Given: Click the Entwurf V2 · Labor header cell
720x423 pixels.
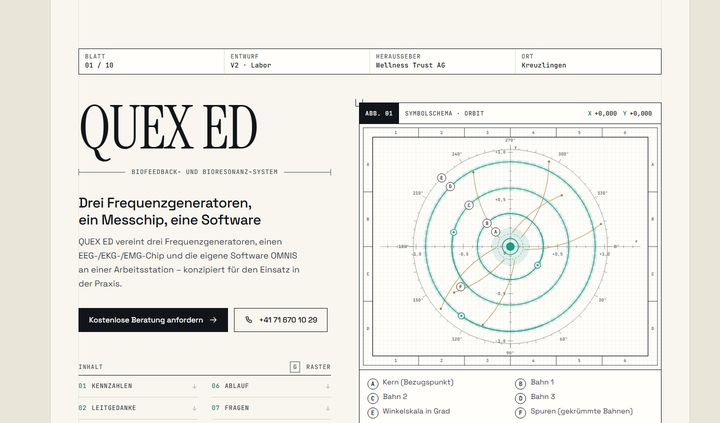Looking at the screenshot, I should [297, 61].
